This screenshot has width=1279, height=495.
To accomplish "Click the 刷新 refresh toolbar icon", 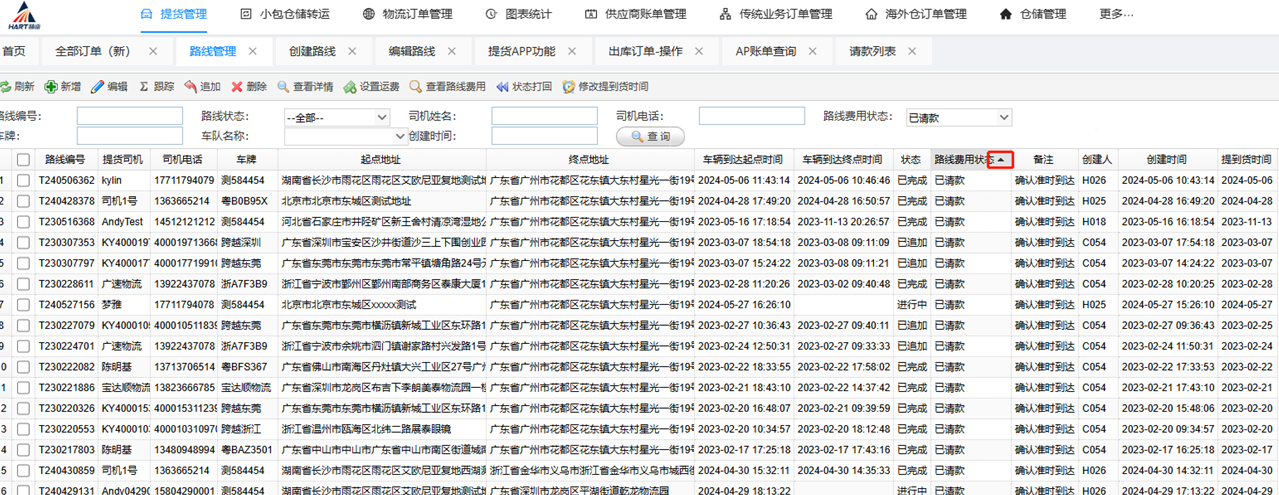I will click(x=6, y=87).
